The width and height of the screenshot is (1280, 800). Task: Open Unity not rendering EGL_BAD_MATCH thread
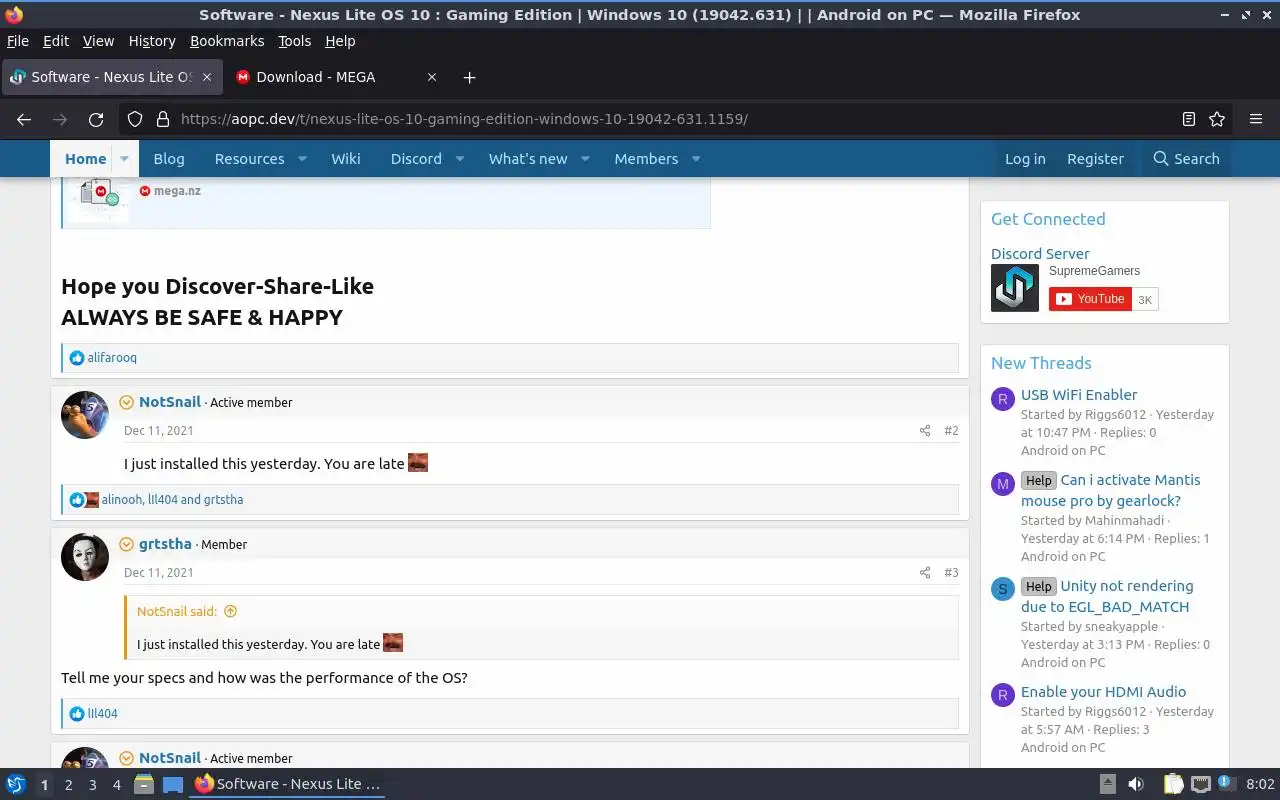click(1107, 596)
